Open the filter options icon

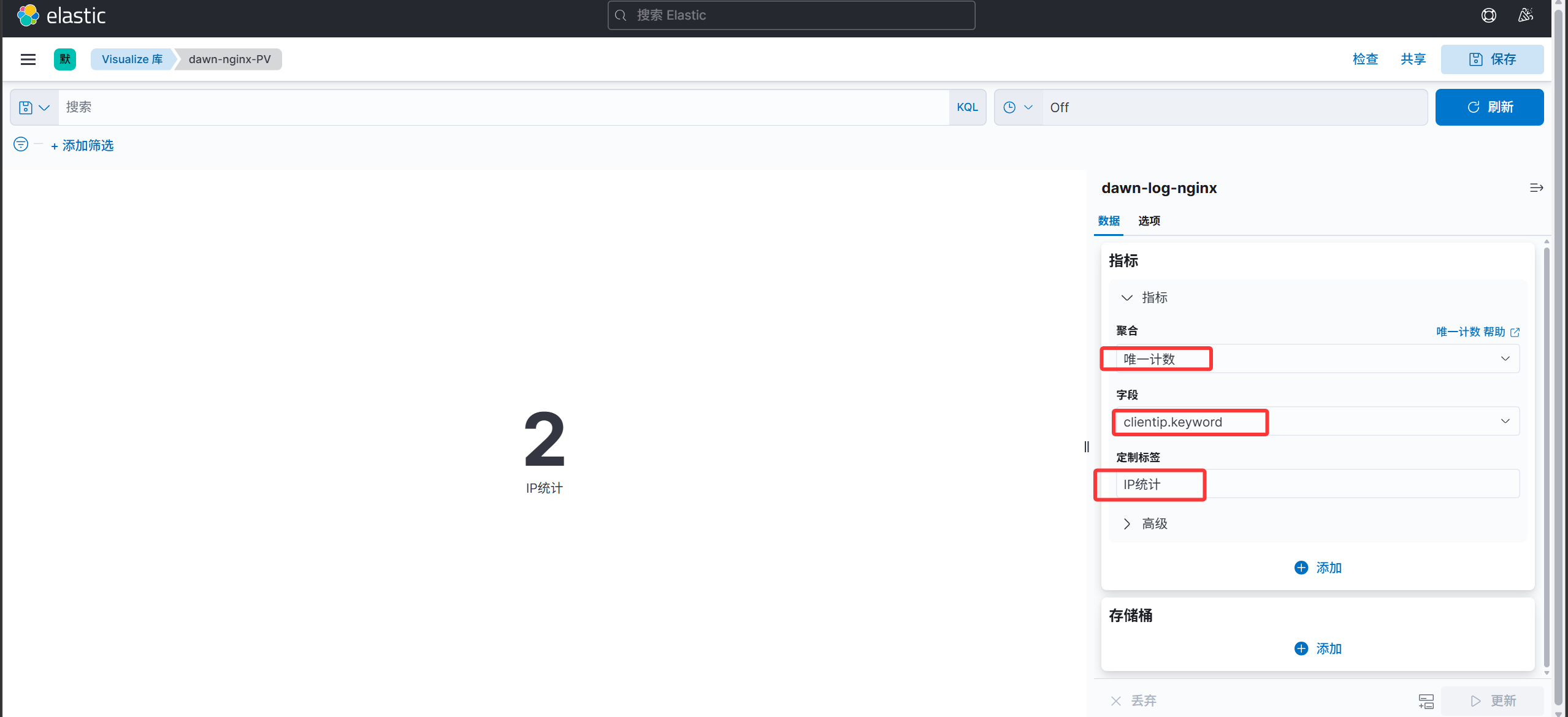[21, 145]
